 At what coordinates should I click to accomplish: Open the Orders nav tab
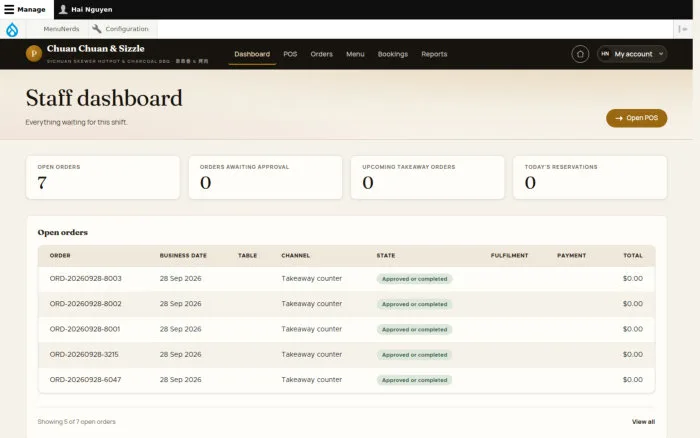click(322, 54)
